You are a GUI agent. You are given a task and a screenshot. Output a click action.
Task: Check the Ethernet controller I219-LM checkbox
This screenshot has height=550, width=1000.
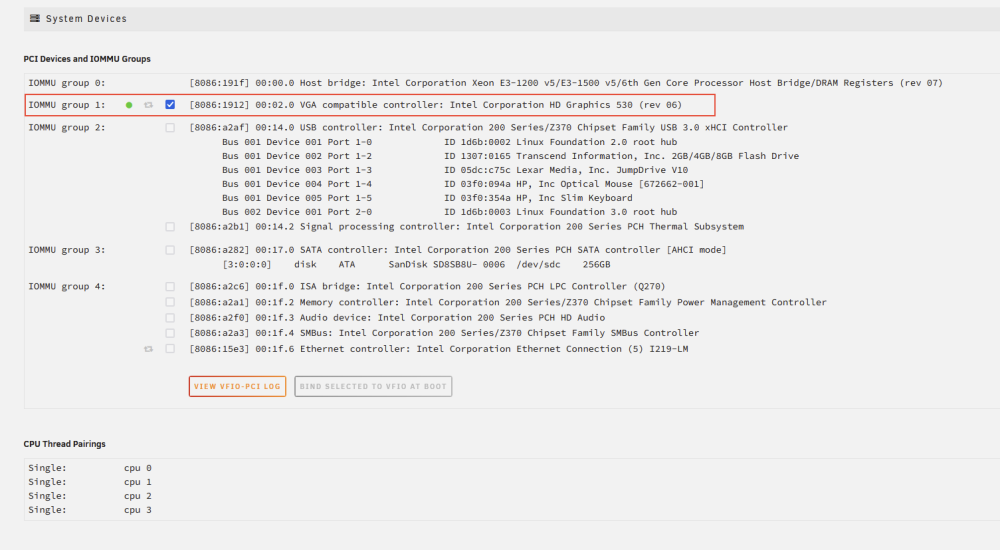(x=170, y=348)
